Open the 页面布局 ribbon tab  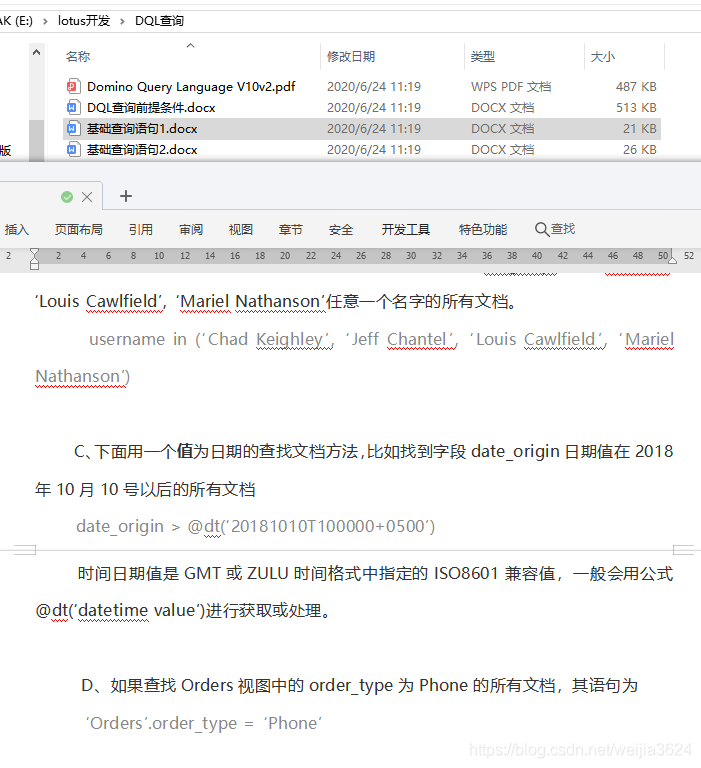click(x=79, y=229)
